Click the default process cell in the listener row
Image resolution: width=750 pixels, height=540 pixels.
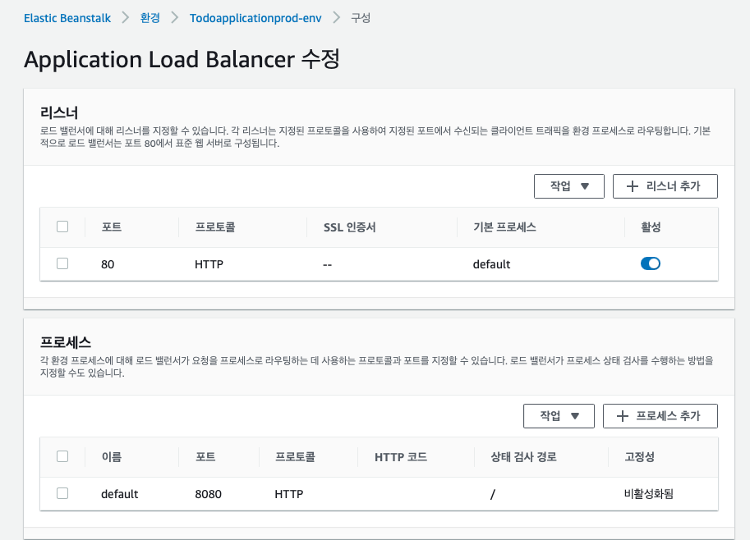coord(492,264)
